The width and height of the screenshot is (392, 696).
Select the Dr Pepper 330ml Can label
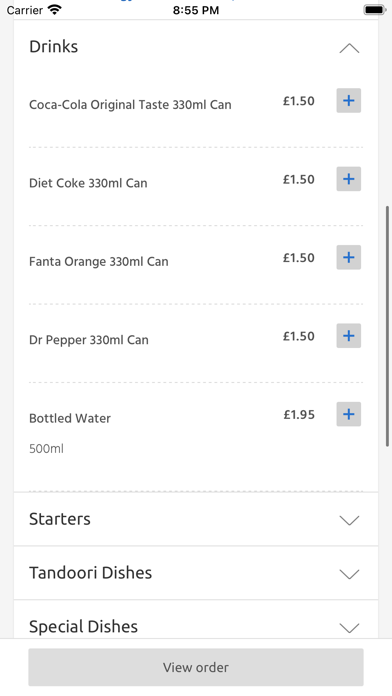click(89, 340)
